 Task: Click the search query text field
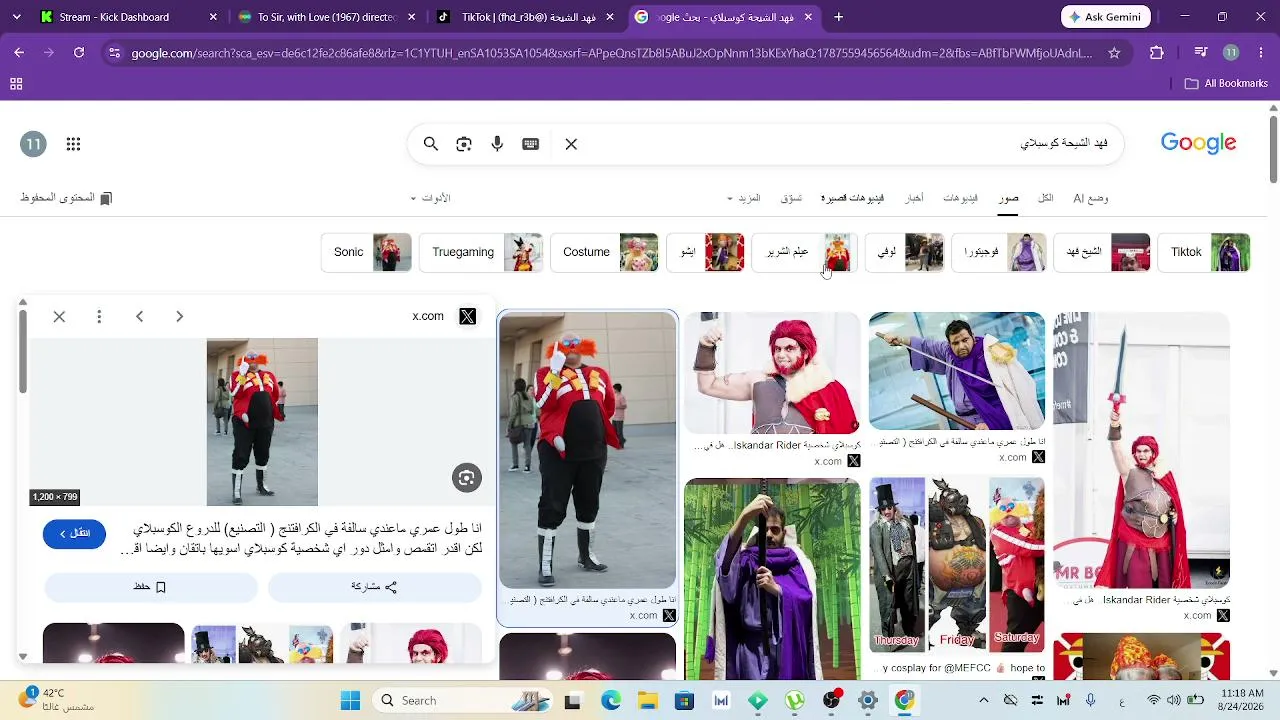tap(850, 144)
